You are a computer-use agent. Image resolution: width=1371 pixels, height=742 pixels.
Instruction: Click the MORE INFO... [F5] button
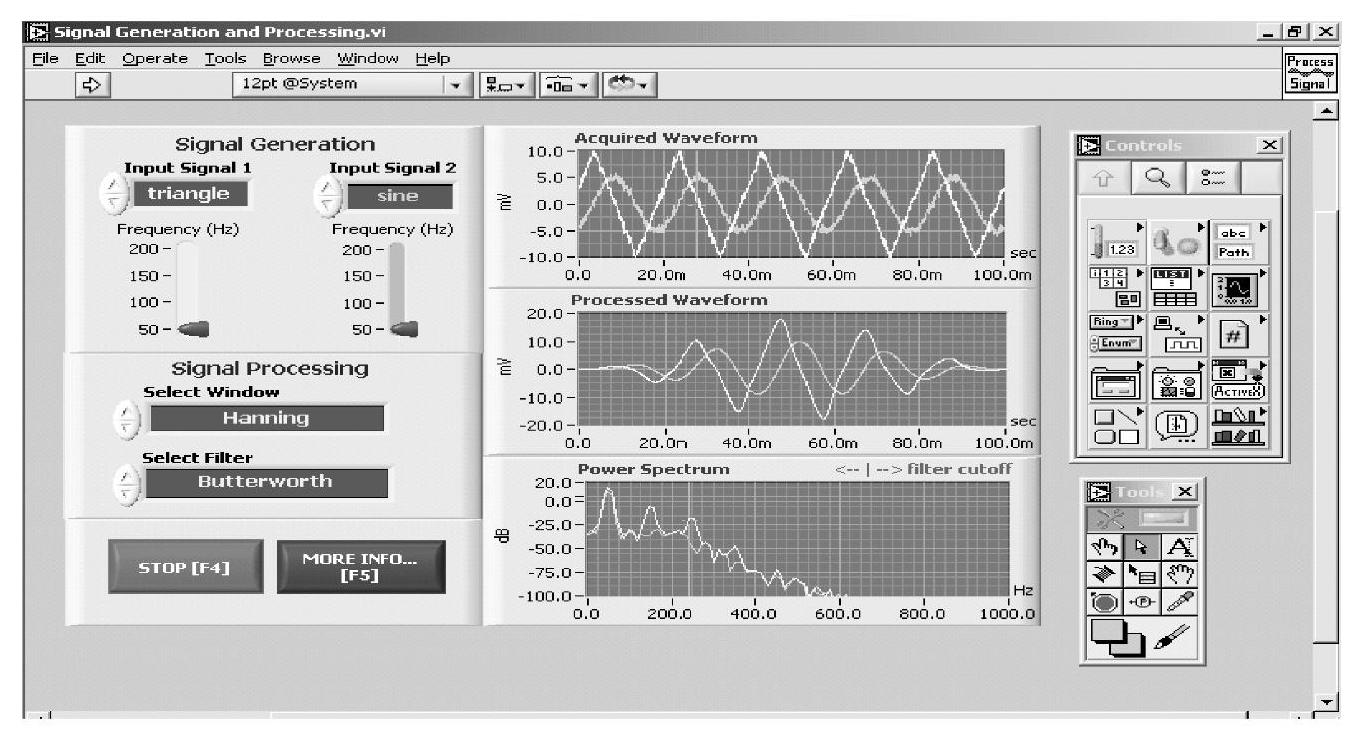coord(361,567)
